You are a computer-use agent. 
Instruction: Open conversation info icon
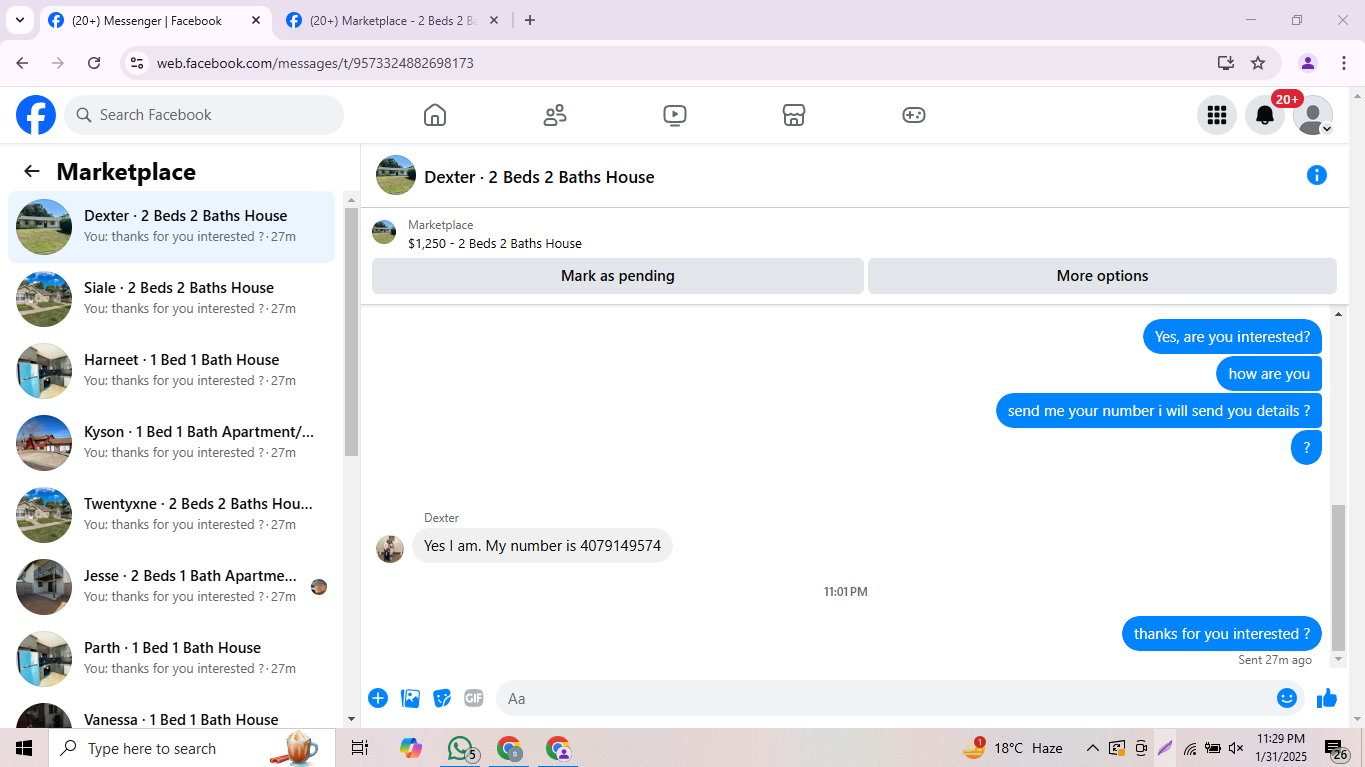click(1317, 176)
